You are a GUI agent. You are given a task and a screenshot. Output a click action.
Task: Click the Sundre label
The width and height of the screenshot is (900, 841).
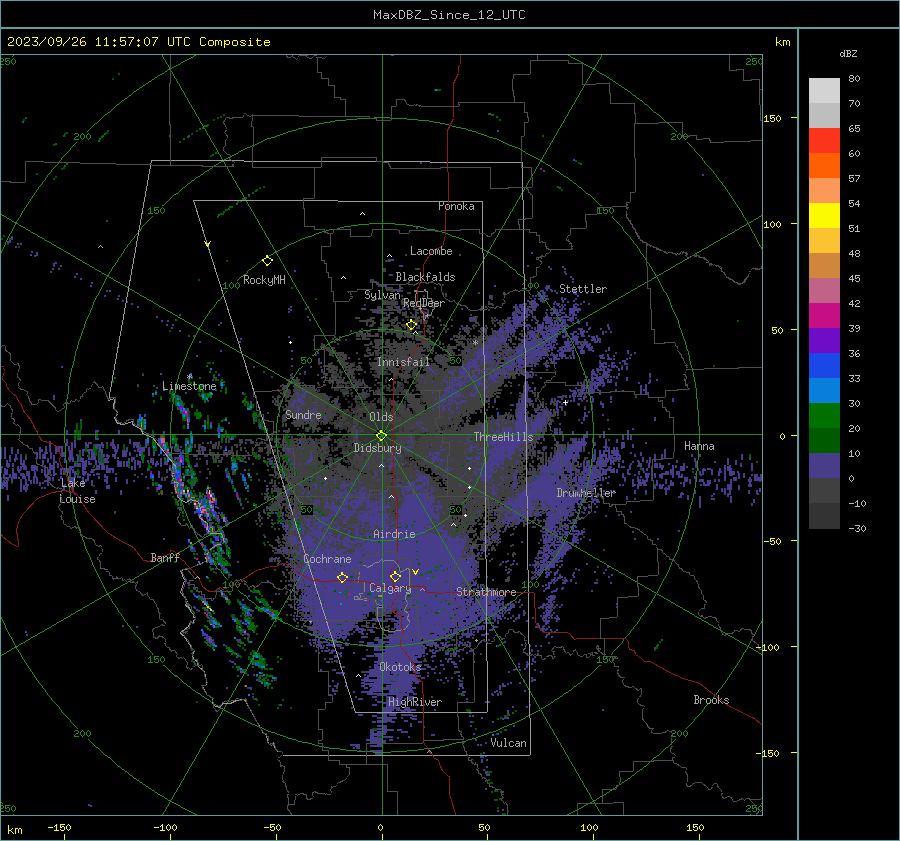303,414
